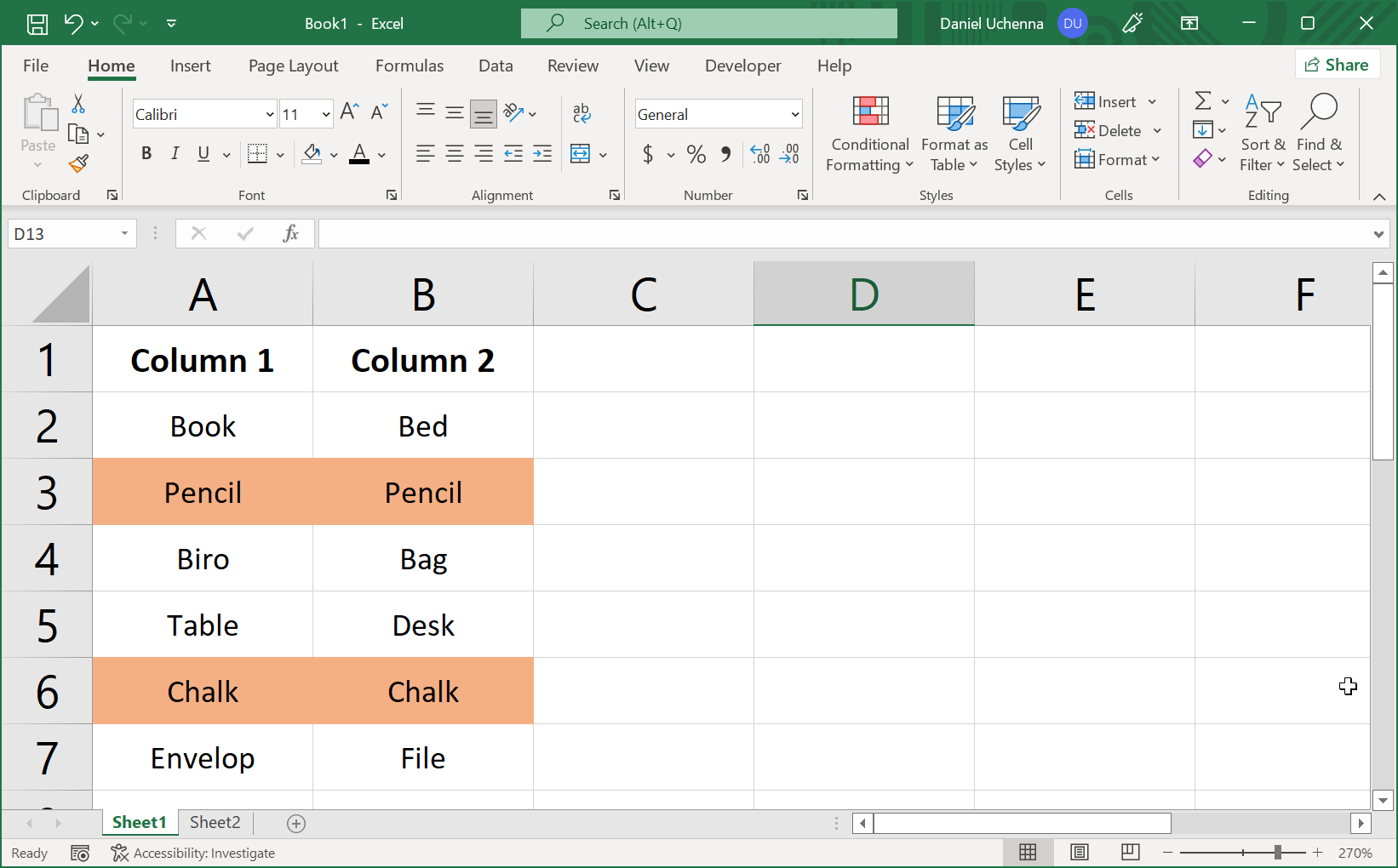Click the Share button

1338,64
